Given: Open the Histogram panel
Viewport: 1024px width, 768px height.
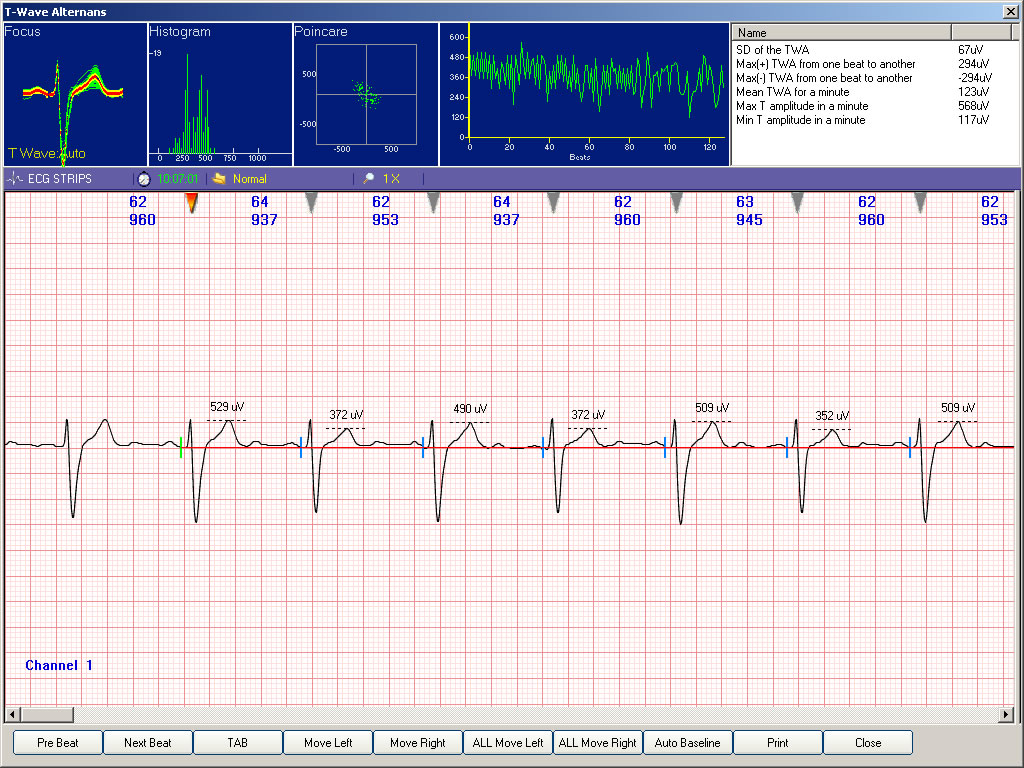Looking at the screenshot, I should 220,95.
